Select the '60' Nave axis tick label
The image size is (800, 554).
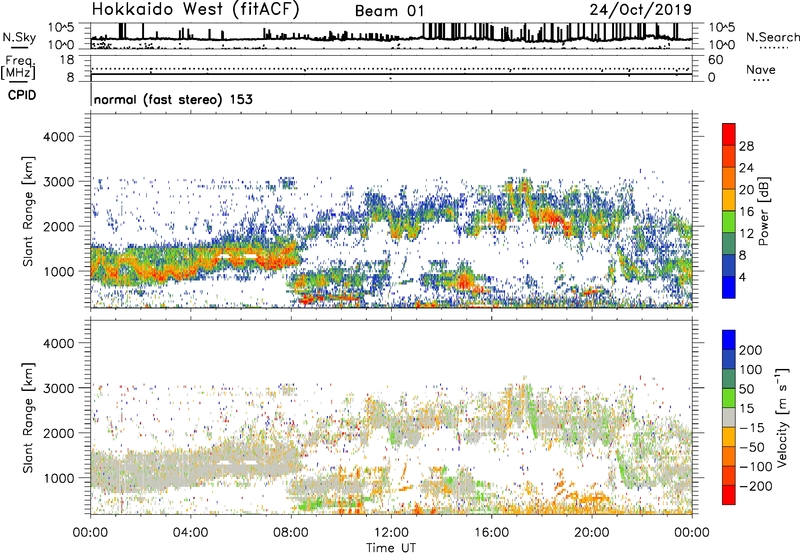coord(715,60)
